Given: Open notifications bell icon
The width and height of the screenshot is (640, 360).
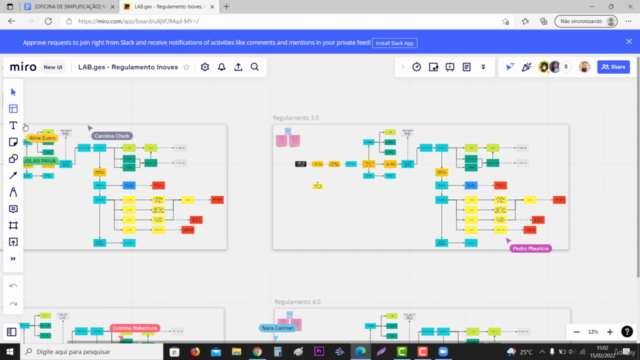Looking at the screenshot, I should click(x=222, y=67).
